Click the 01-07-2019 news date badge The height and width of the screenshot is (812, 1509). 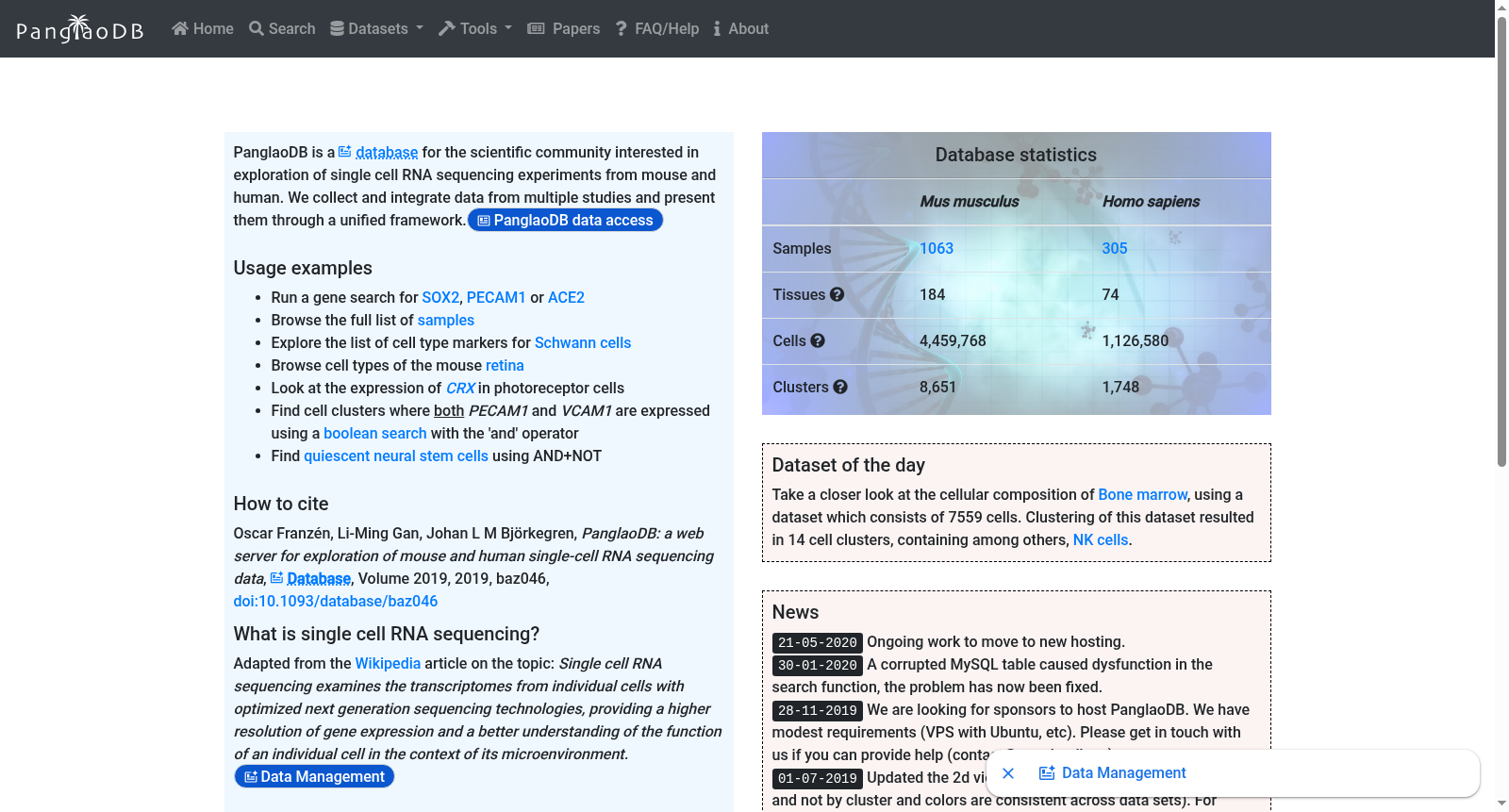[818, 778]
